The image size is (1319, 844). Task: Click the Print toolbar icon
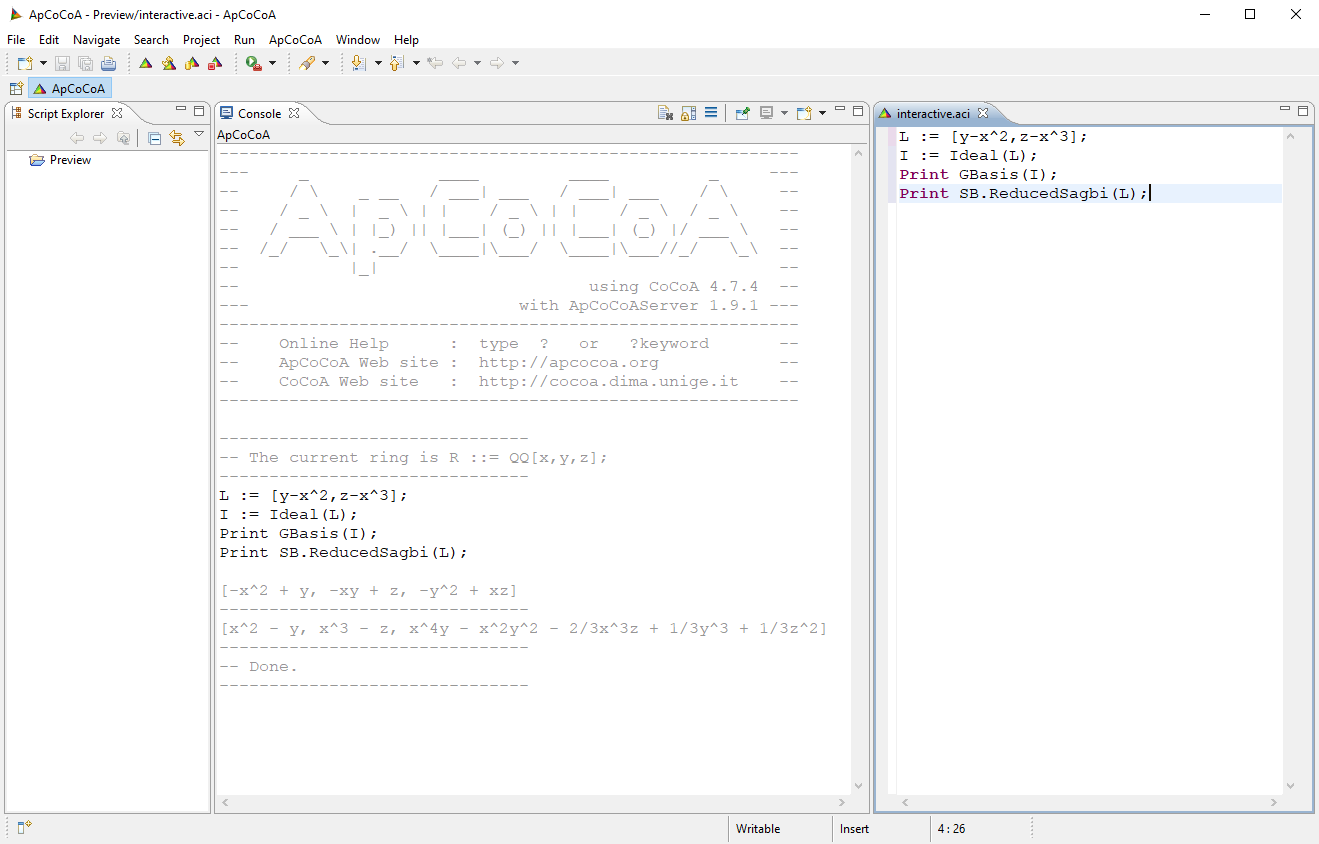click(108, 63)
